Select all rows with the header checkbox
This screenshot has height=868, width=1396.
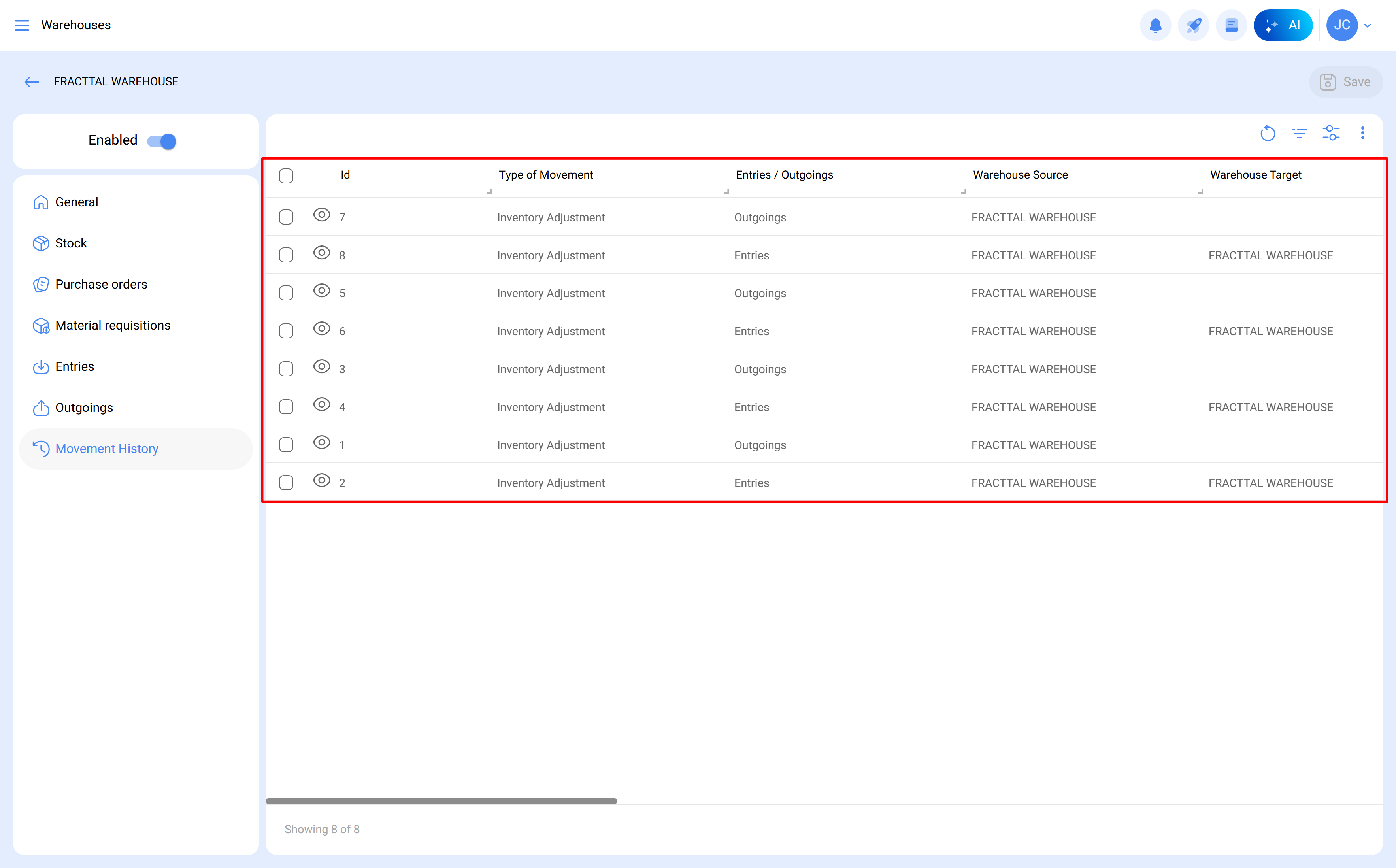pyautogui.click(x=286, y=175)
